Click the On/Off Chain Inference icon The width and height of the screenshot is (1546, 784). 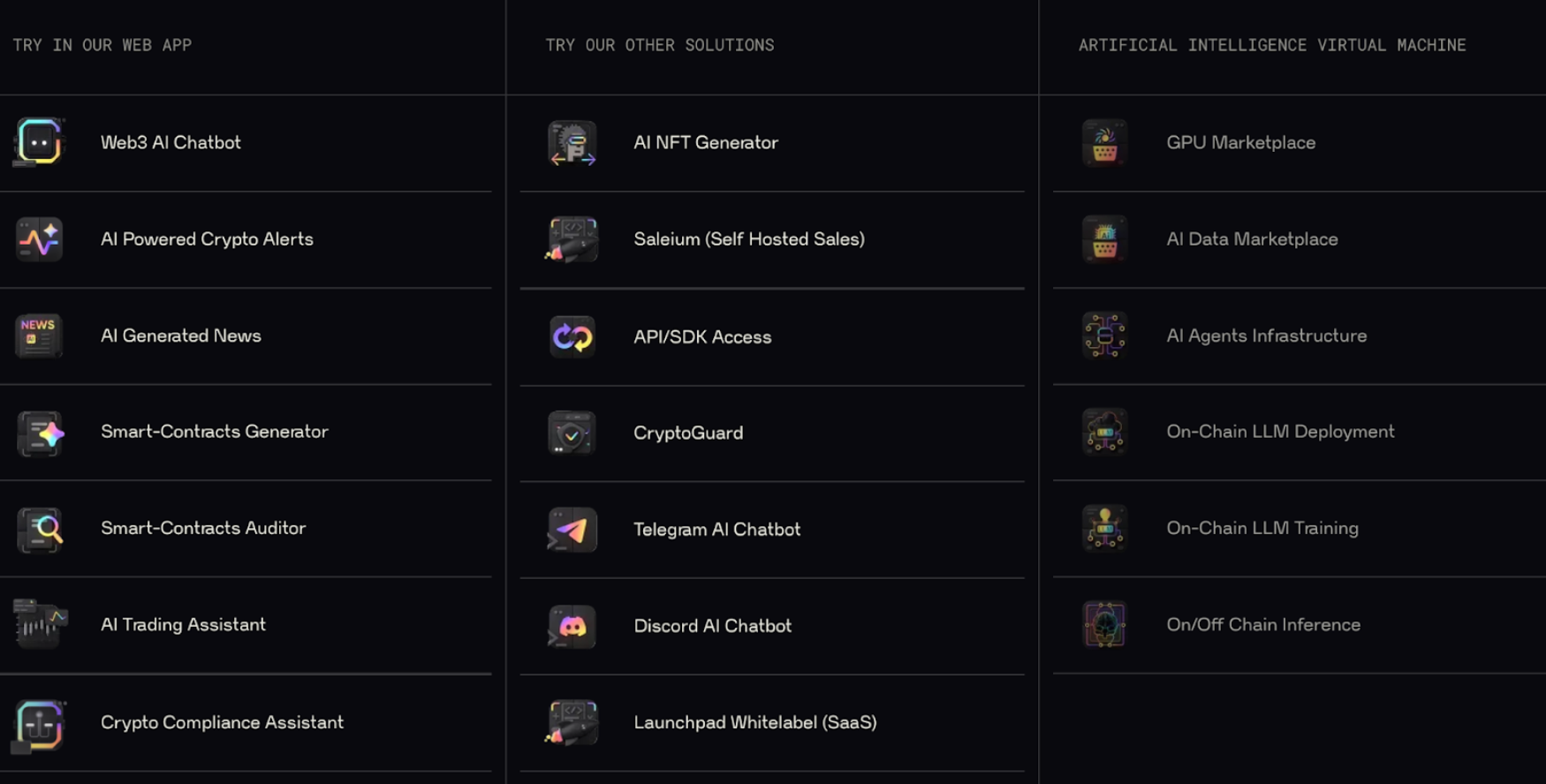pyautogui.click(x=1104, y=625)
